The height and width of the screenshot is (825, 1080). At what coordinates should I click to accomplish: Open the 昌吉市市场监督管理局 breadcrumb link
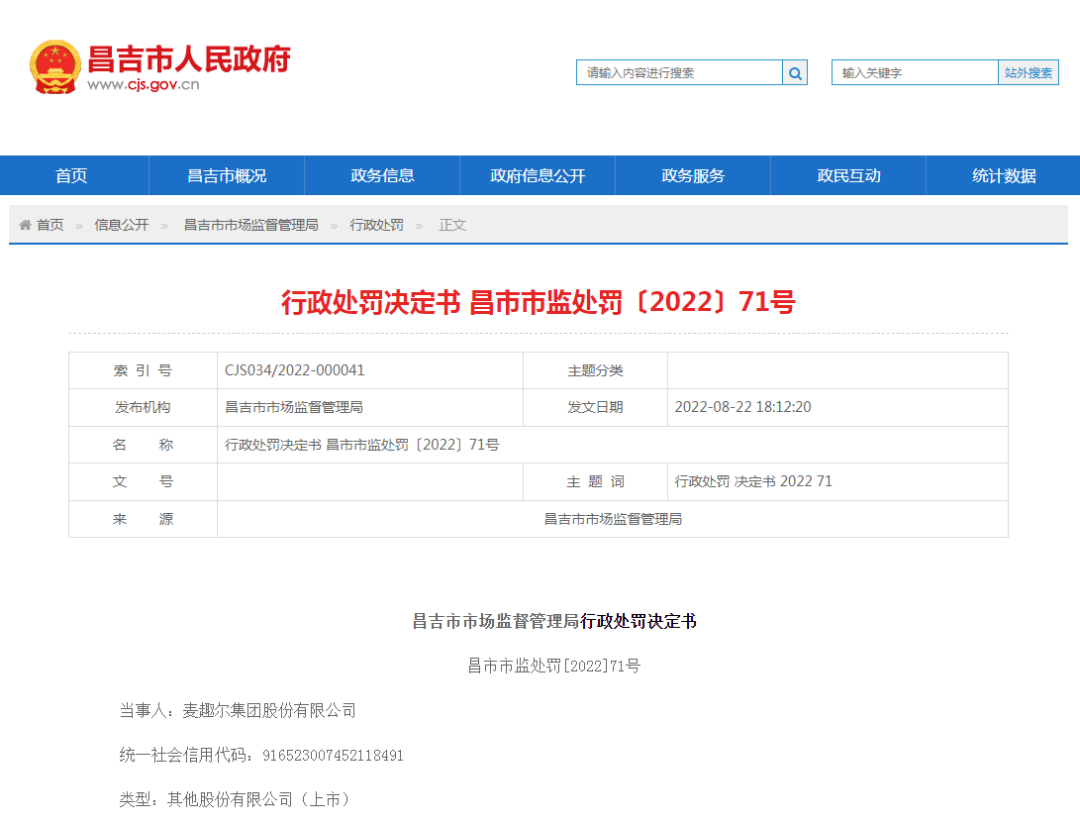[x=251, y=224]
